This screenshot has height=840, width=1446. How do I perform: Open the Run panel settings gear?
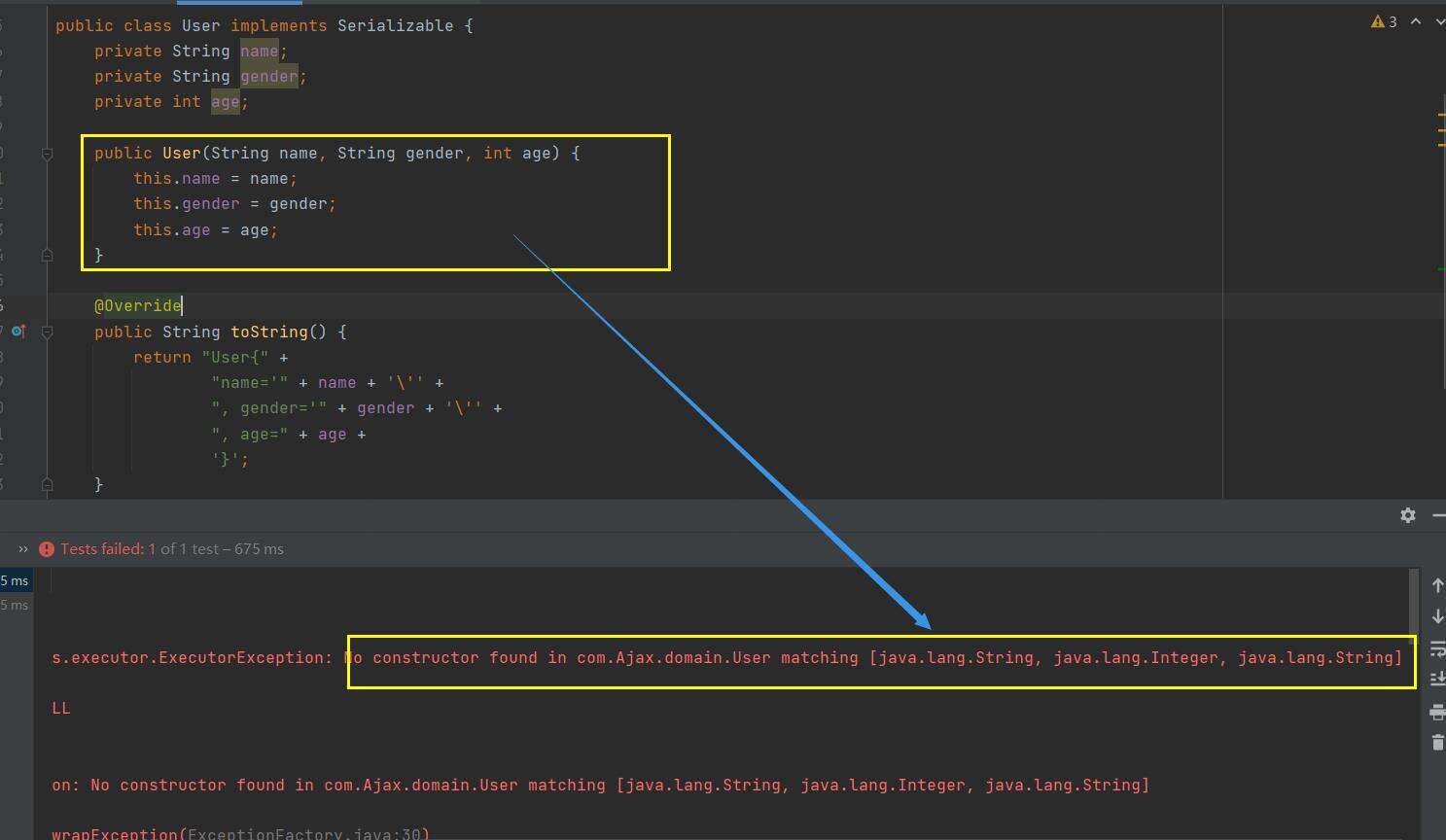pos(1407,515)
